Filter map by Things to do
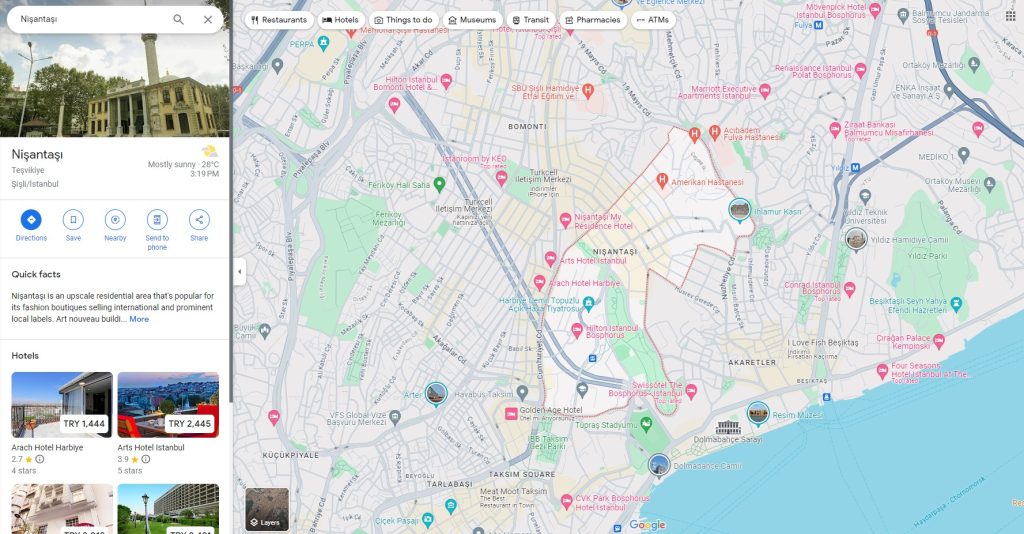 403,20
